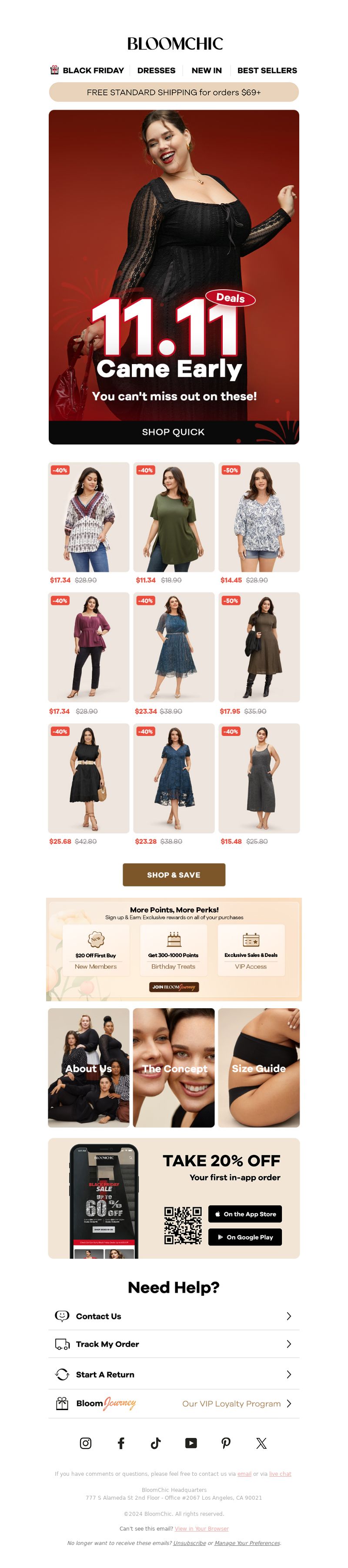Select the DRESSES menu item
Screen dimensions: 348x1568
[156, 70]
